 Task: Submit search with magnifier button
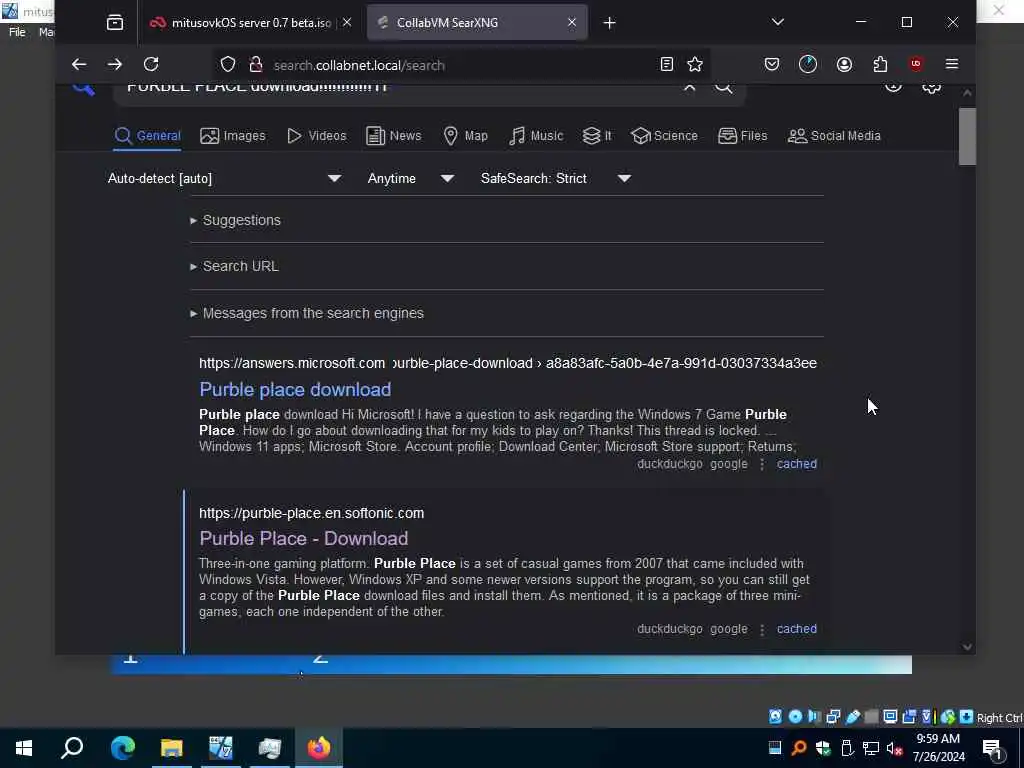(724, 87)
